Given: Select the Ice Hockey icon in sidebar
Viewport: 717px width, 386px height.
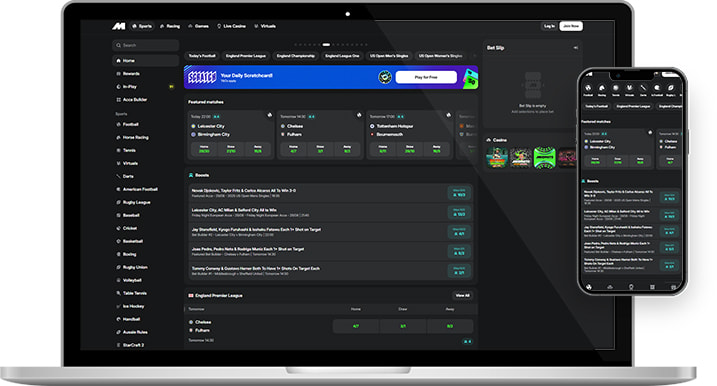Looking at the screenshot, I should click(118, 306).
